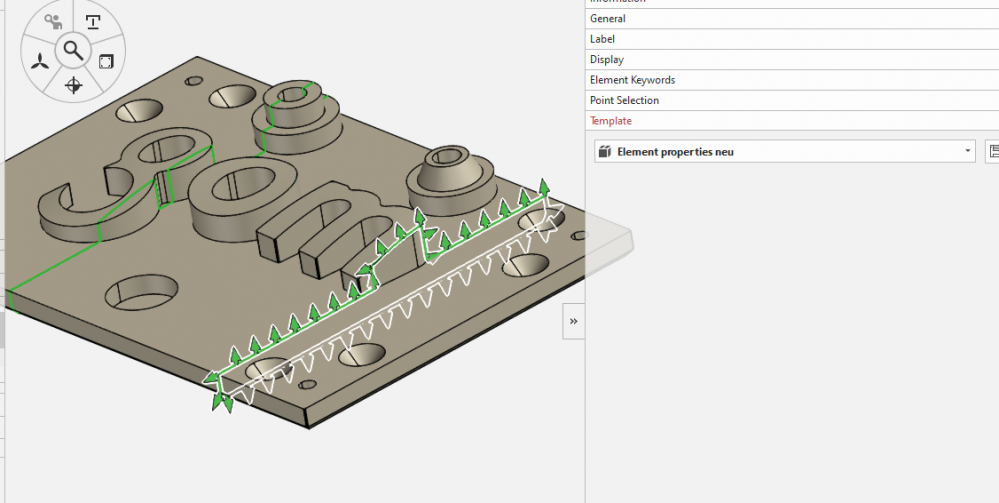Click the person-search icon in radial menu

coord(53,22)
